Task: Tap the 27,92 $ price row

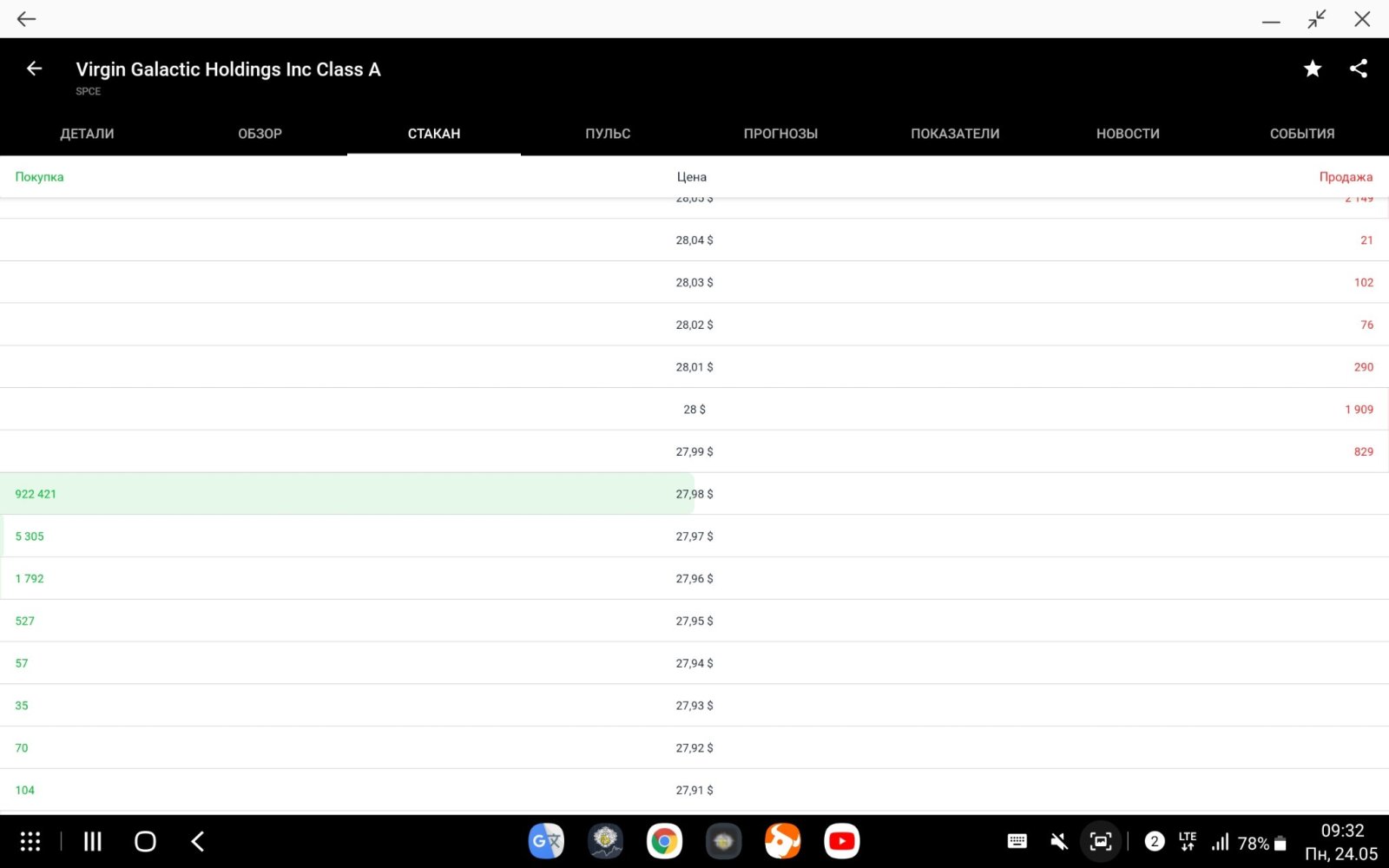Action: tap(694, 747)
